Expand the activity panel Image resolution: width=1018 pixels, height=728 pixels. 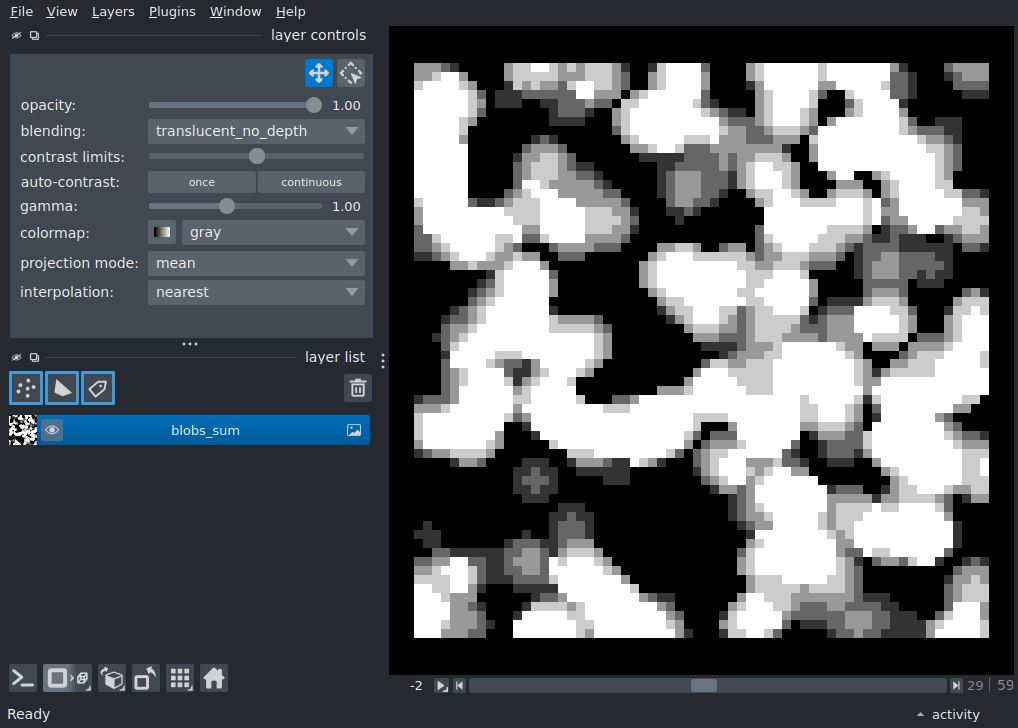point(949,714)
